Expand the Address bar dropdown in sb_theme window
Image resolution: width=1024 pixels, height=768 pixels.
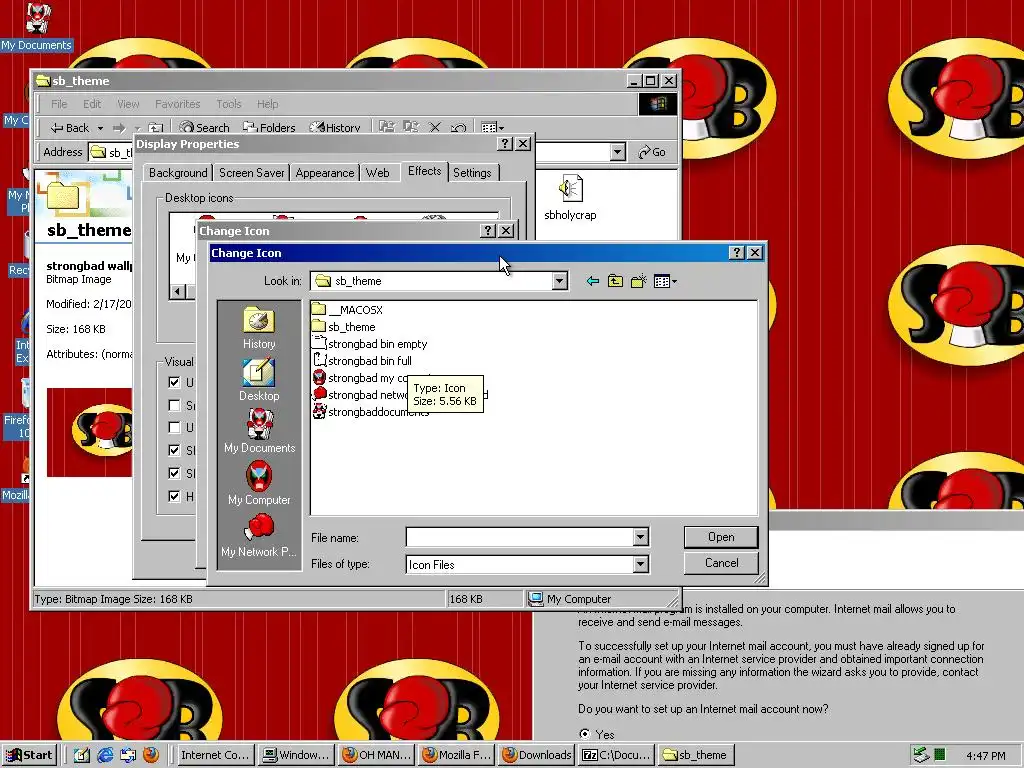coord(618,152)
